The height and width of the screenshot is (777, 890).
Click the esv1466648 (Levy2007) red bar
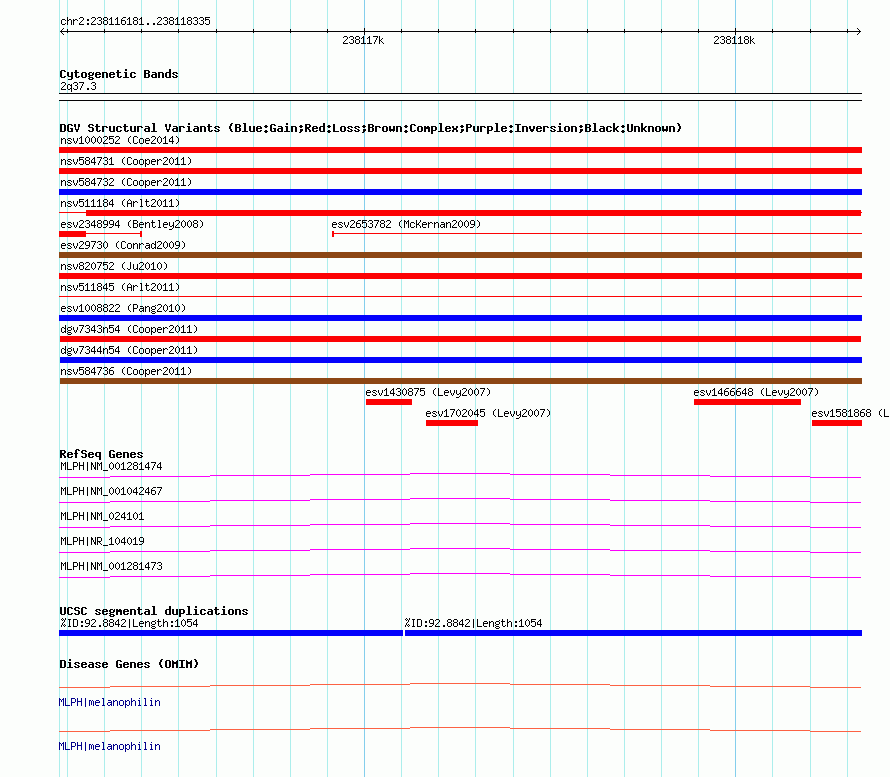[747, 402]
